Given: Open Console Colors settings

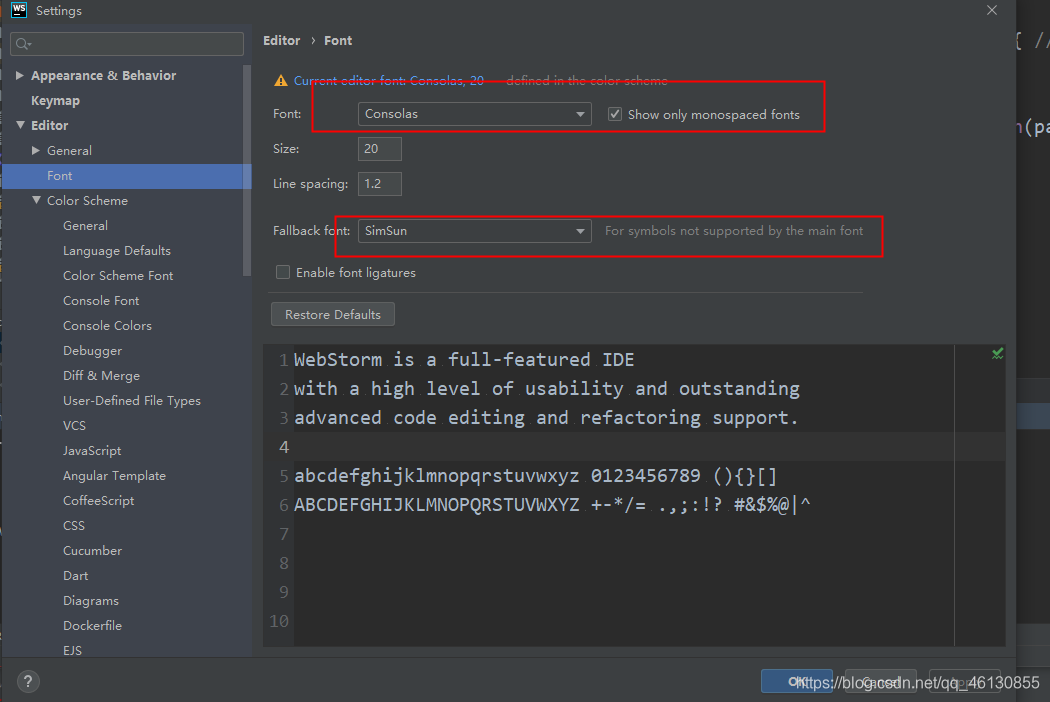Looking at the screenshot, I should coord(107,326).
